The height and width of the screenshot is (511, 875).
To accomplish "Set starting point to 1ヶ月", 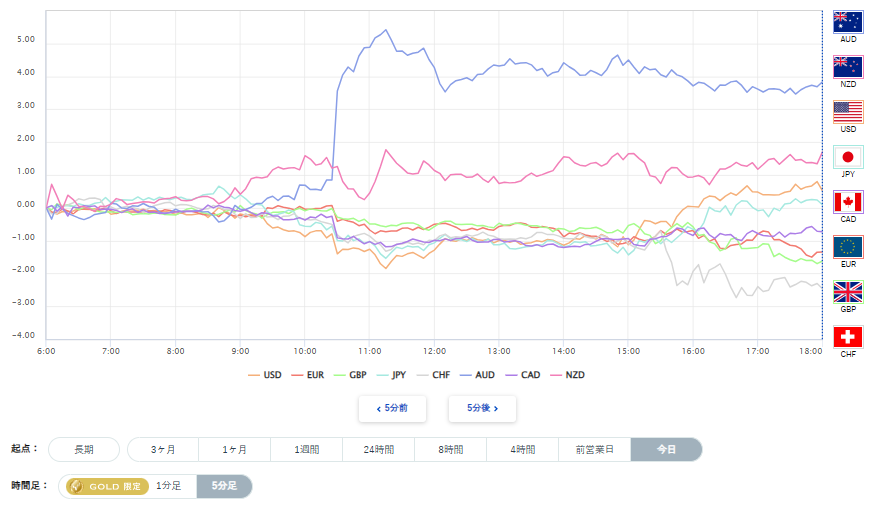I will click(x=234, y=450).
